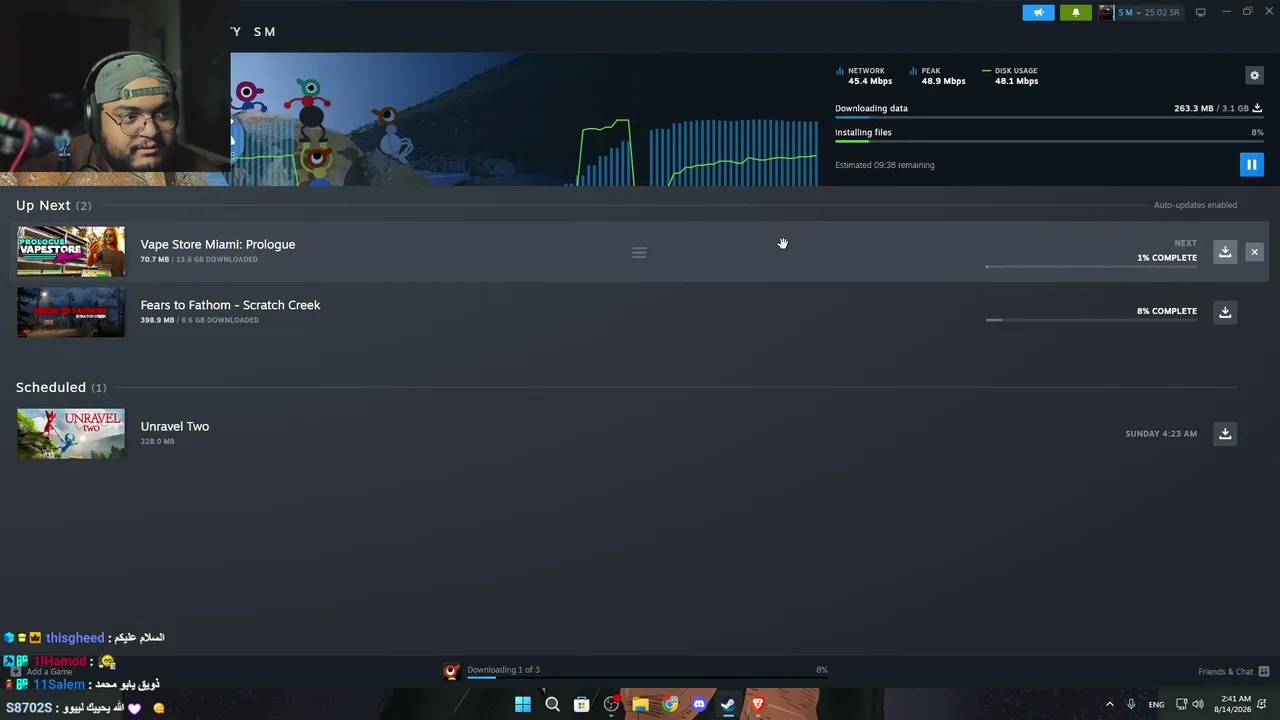1280x720 pixels.
Task: Click the game icon in bottom download bar
Action: point(451,672)
